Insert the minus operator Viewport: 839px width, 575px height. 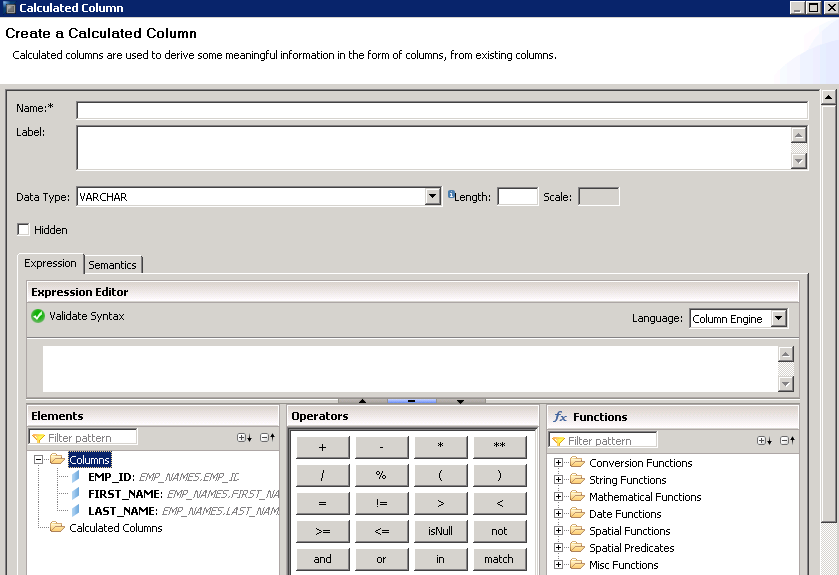point(381,447)
